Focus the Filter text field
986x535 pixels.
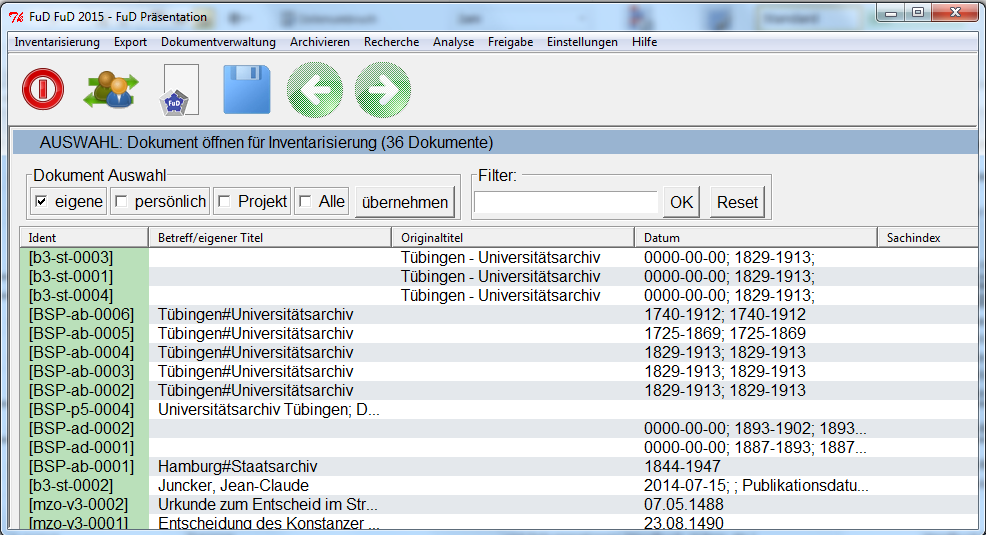coord(566,202)
